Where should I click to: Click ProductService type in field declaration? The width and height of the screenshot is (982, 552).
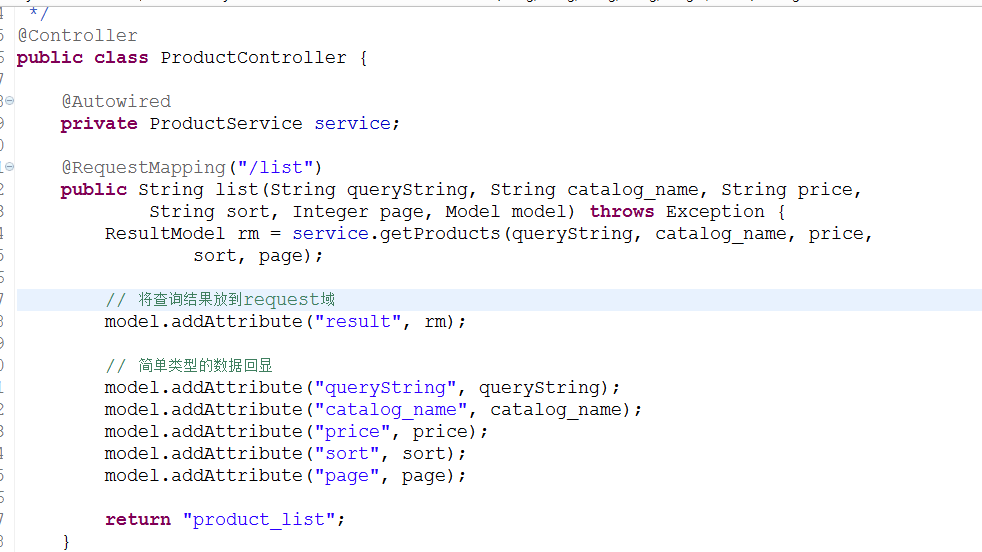[x=225, y=123]
